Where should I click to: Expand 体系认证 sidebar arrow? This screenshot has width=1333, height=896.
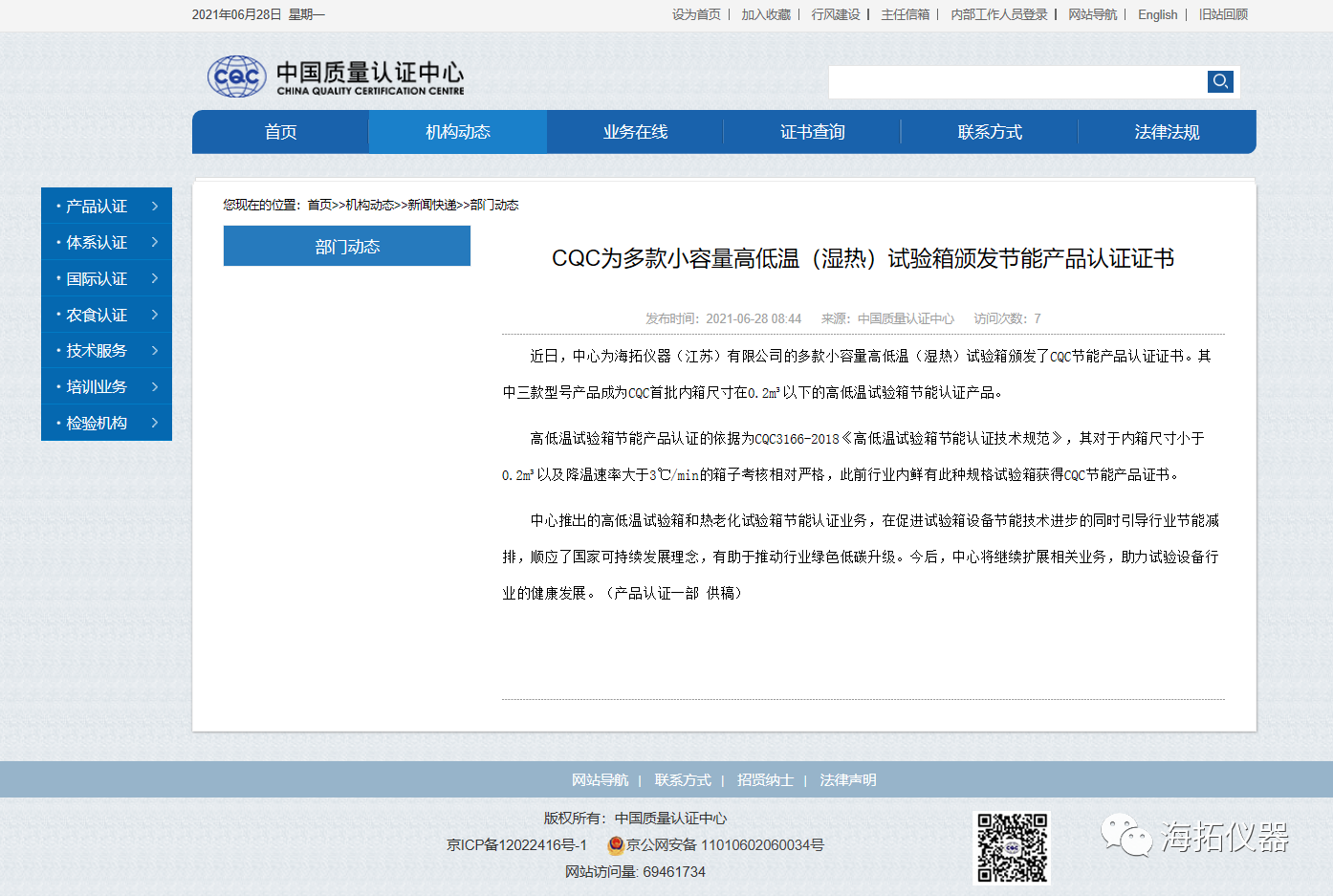click(x=155, y=243)
